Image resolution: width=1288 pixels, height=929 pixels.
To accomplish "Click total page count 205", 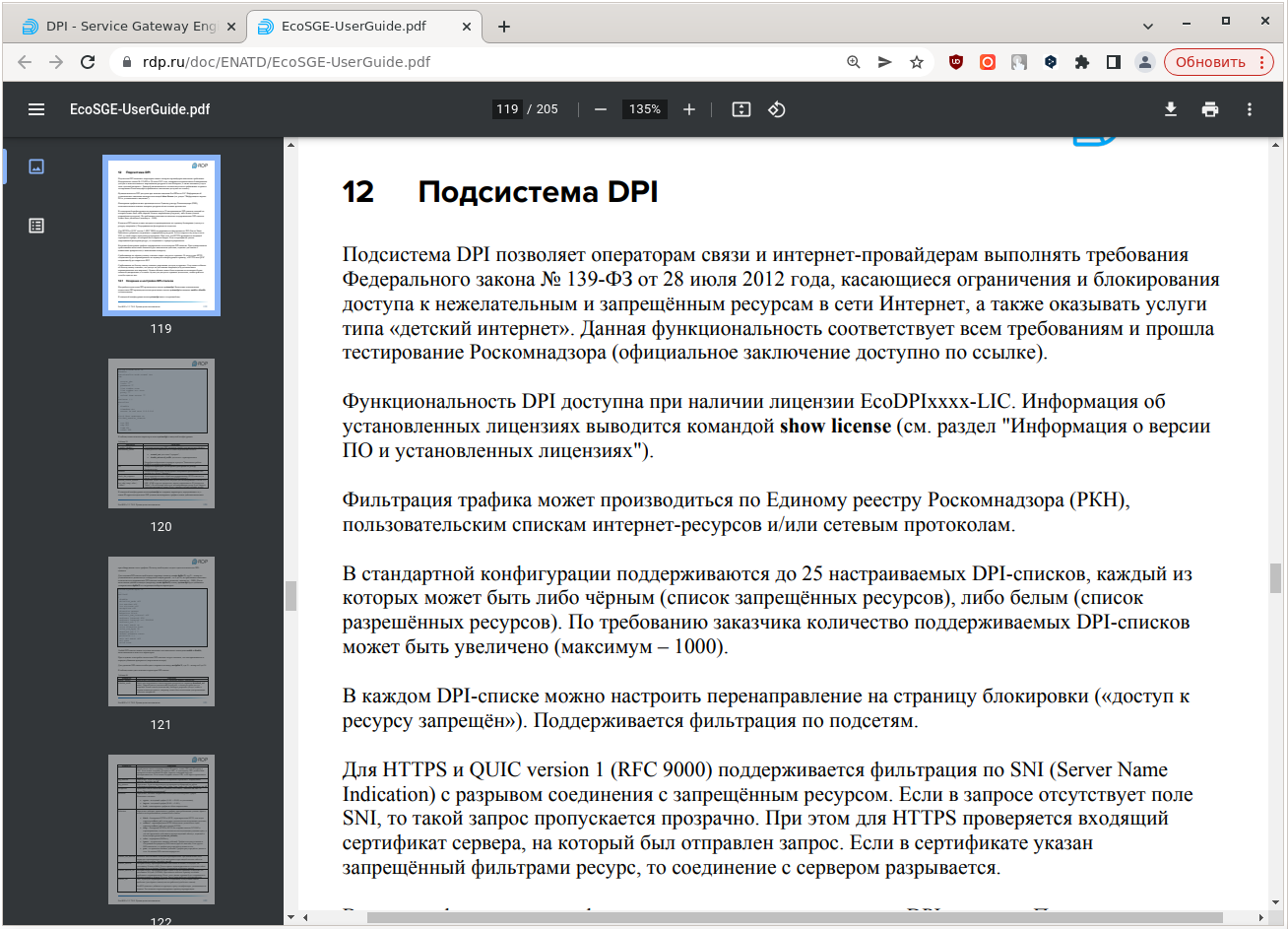I will pos(547,109).
